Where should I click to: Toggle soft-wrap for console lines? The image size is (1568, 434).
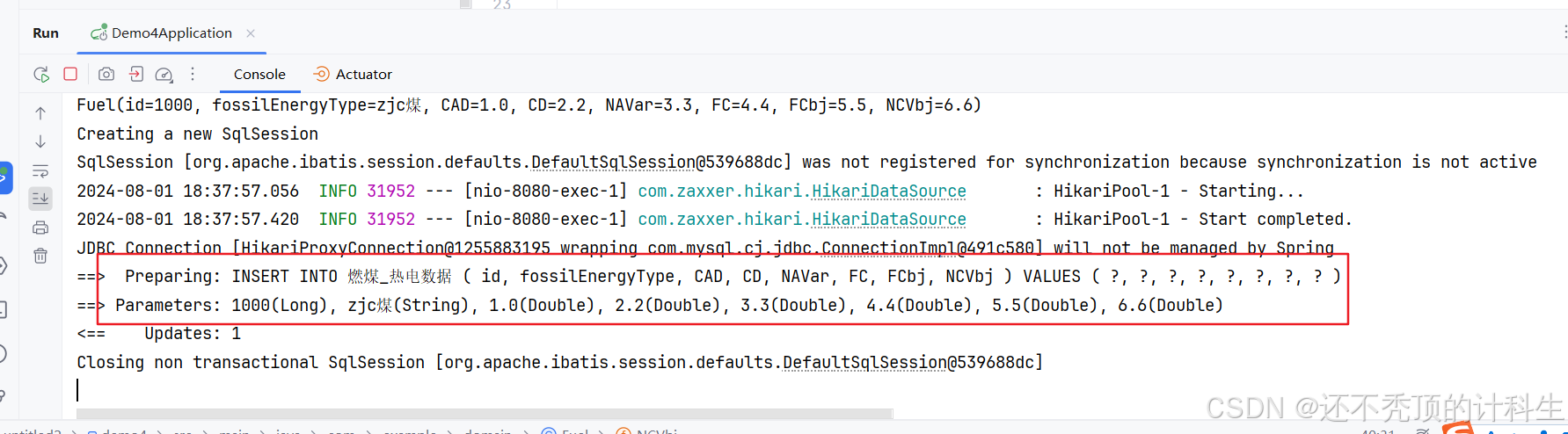(x=40, y=170)
